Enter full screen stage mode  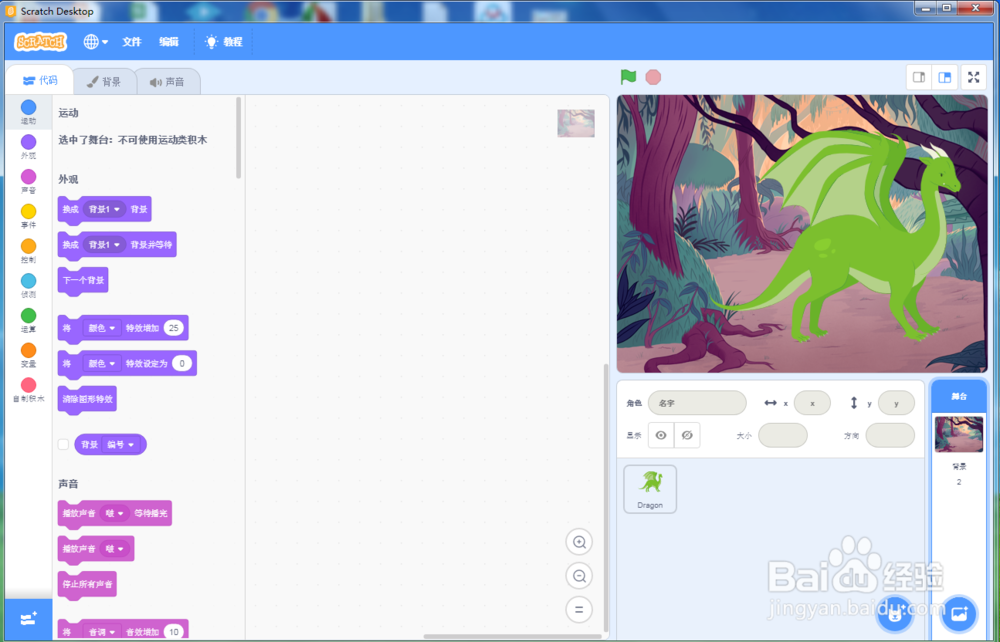973,77
